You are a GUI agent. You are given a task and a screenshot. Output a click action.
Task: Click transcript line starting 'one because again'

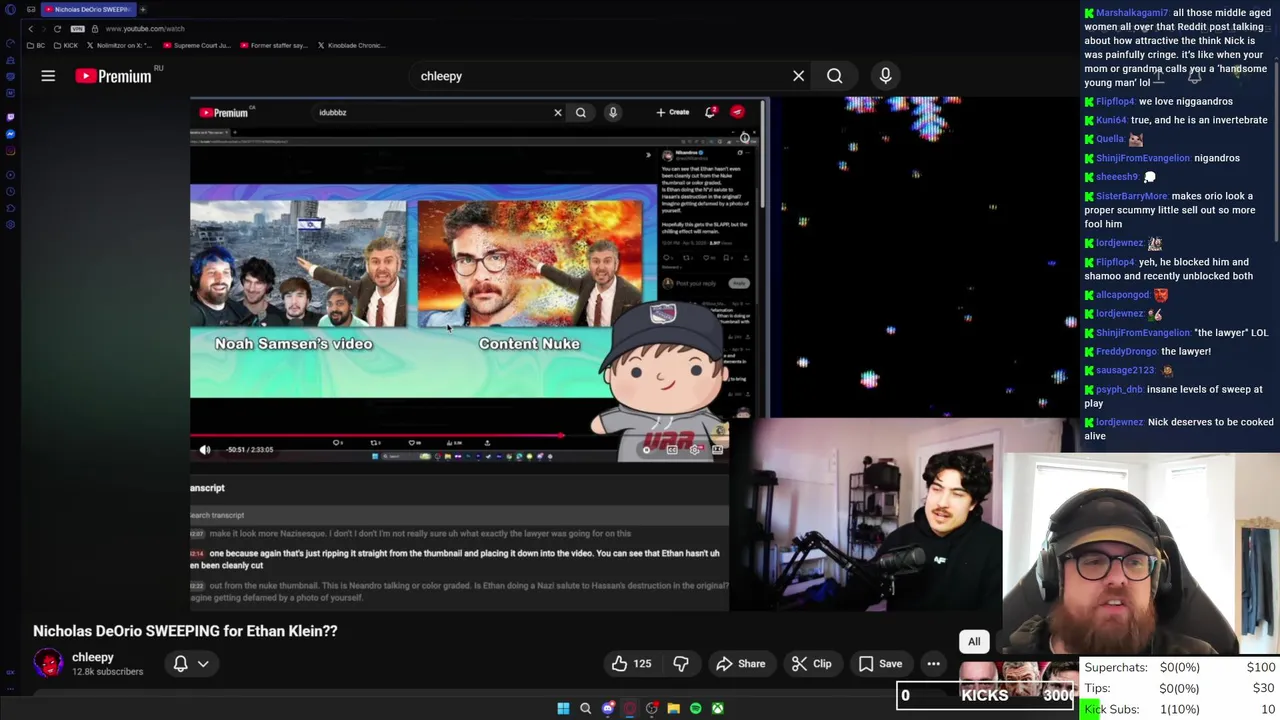pyautogui.click(x=455, y=559)
